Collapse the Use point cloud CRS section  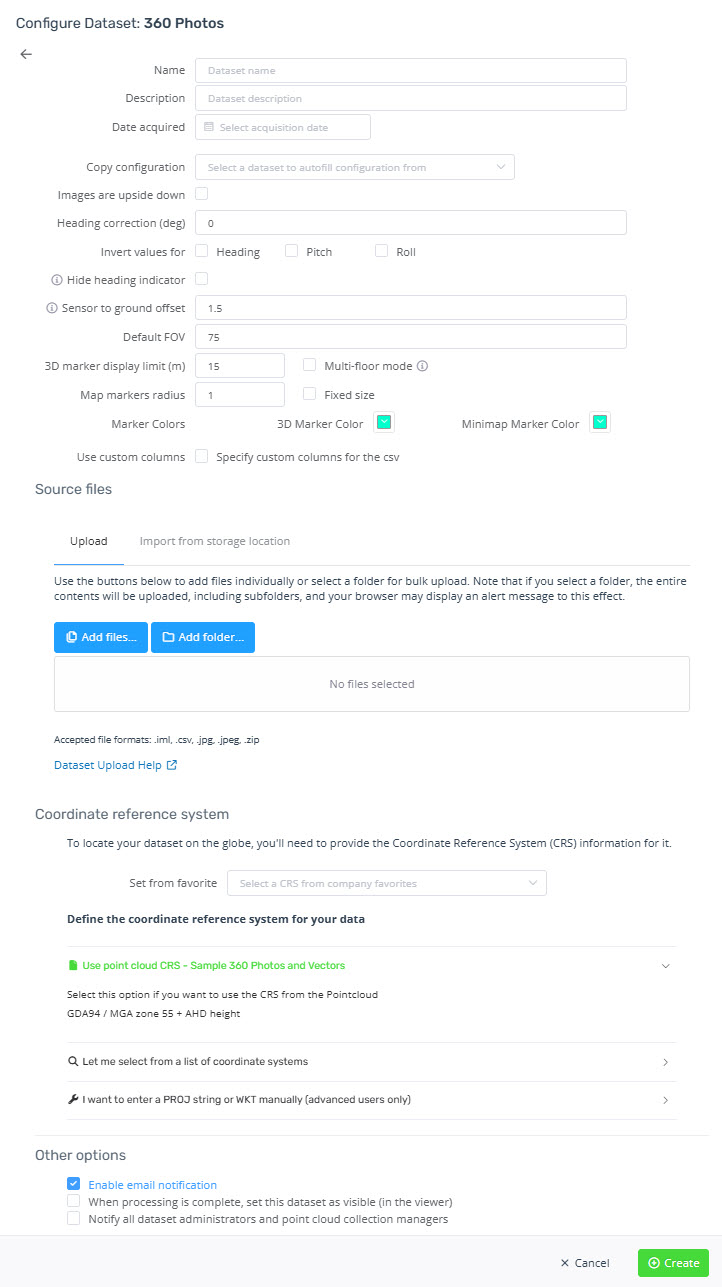tap(666, 966)
